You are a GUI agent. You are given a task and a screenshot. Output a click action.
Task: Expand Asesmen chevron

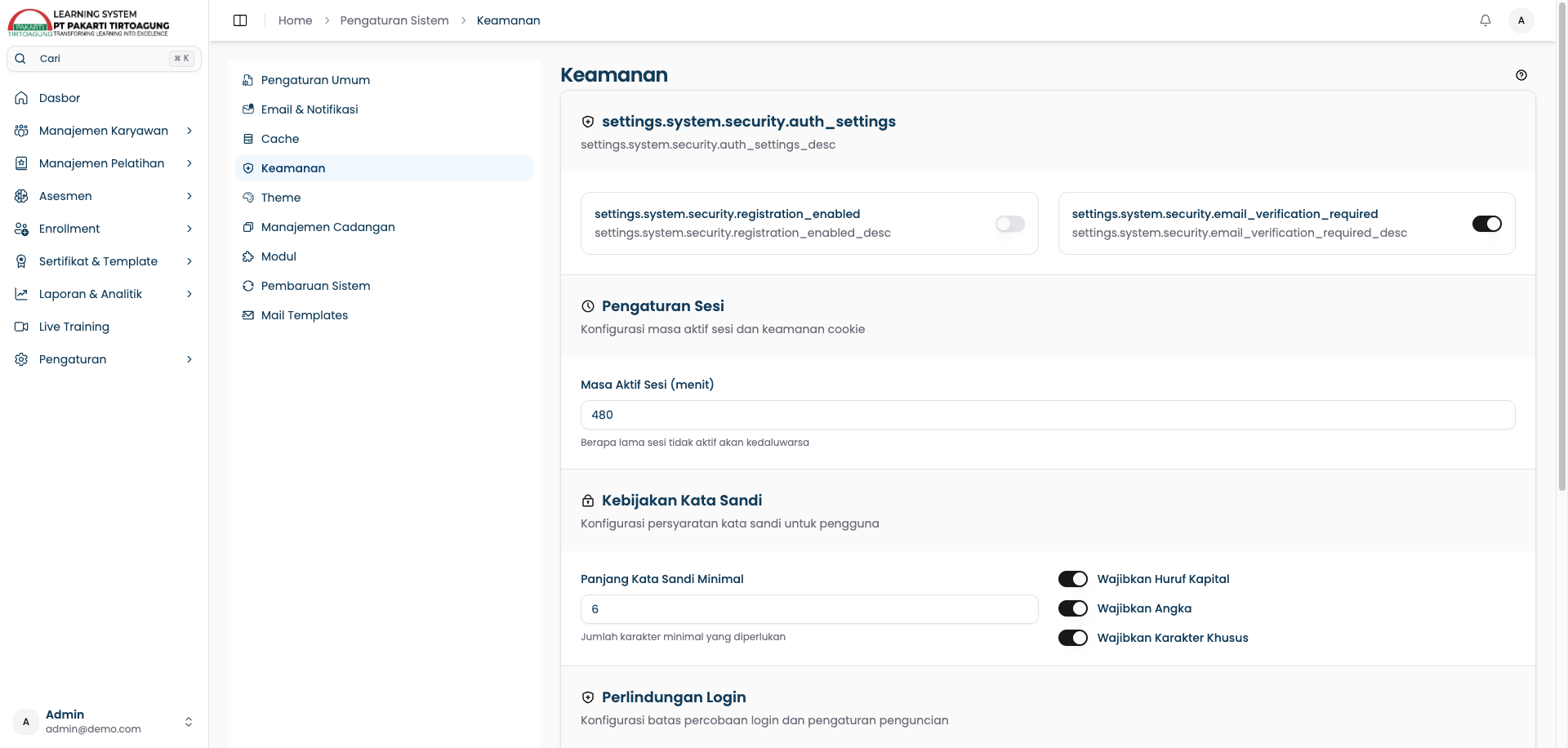point(189,196)
